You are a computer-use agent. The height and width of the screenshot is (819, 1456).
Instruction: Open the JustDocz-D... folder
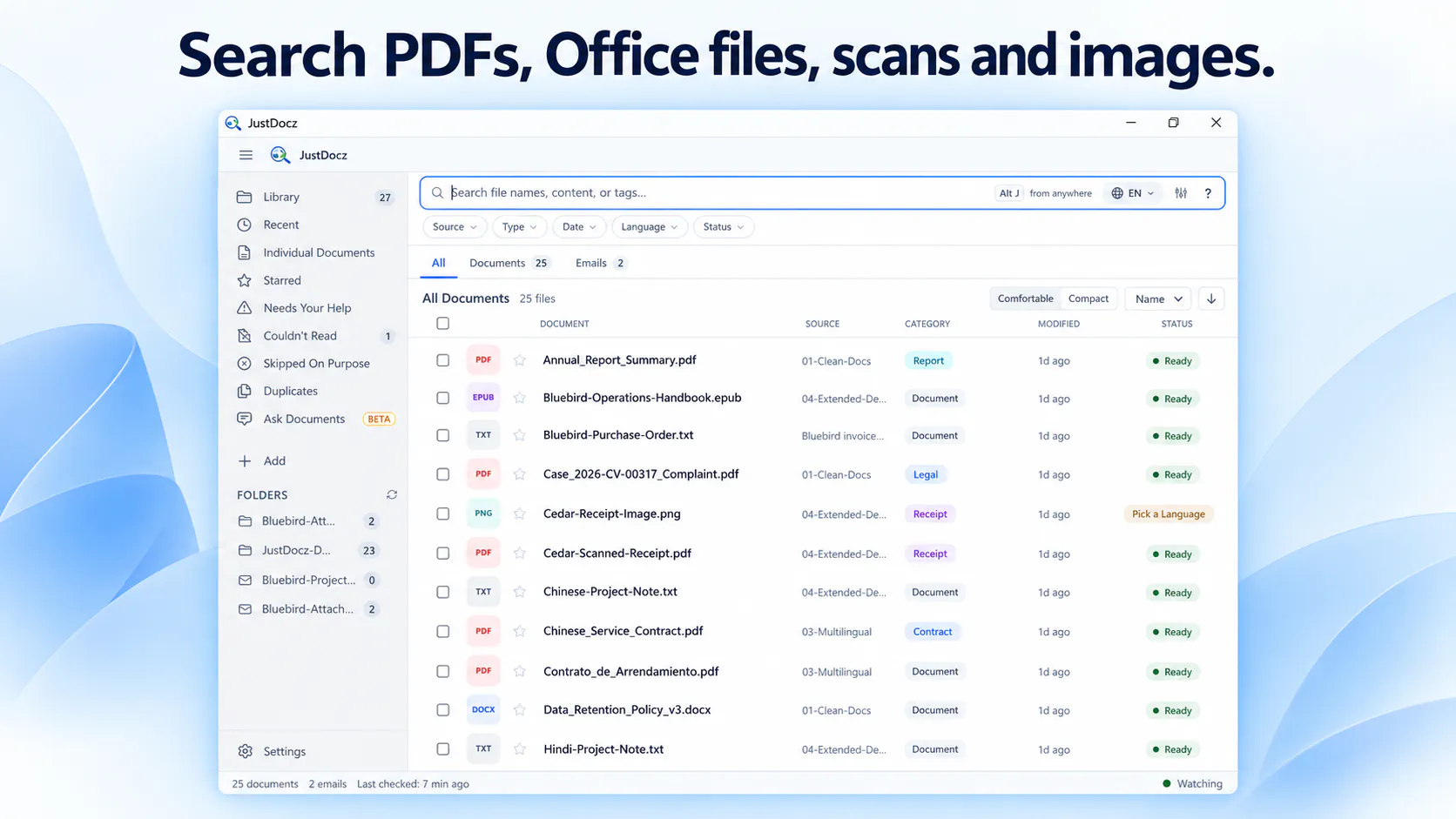pos(309,550)
